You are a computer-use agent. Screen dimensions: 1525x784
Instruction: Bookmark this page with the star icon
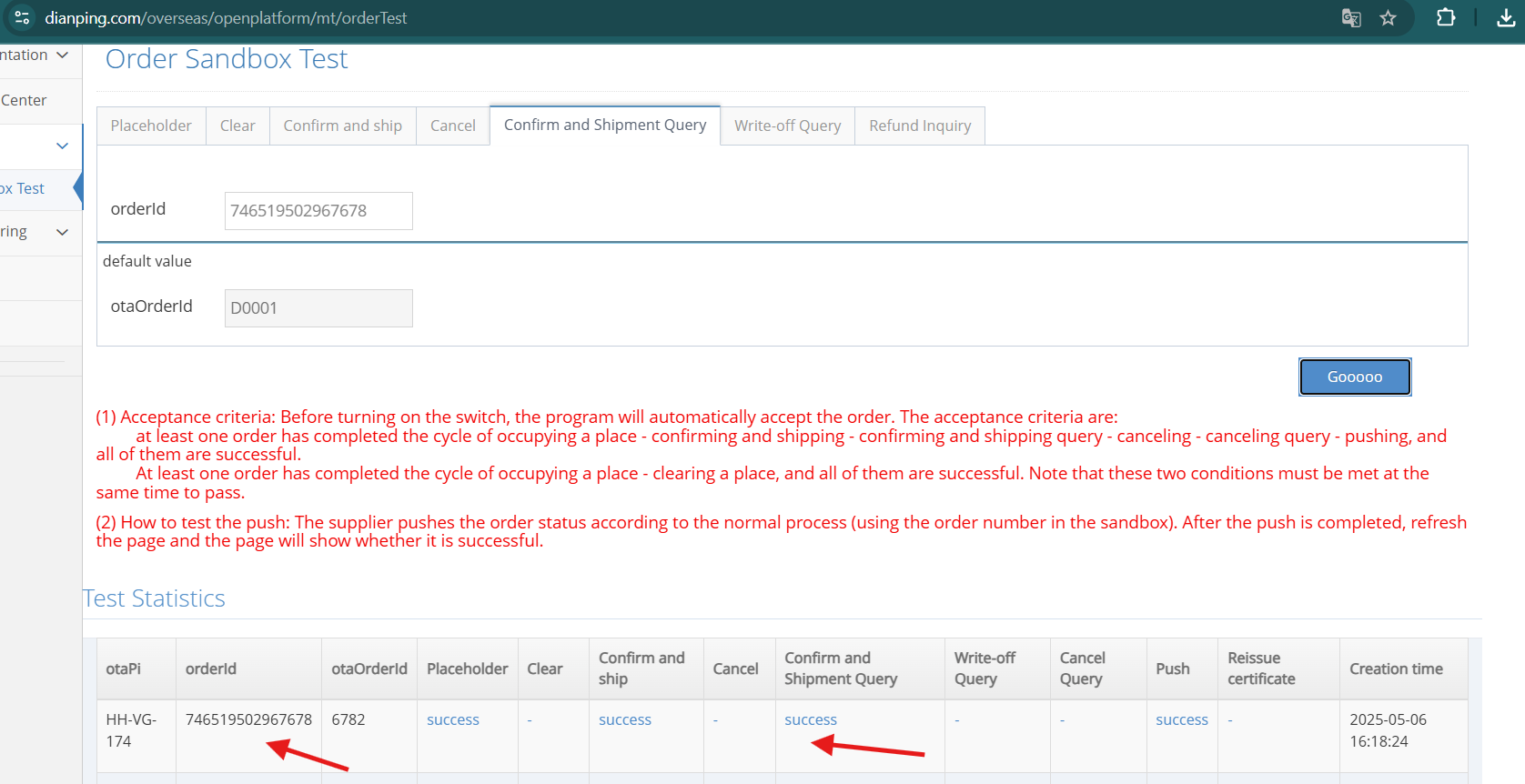click(1388, 18)
